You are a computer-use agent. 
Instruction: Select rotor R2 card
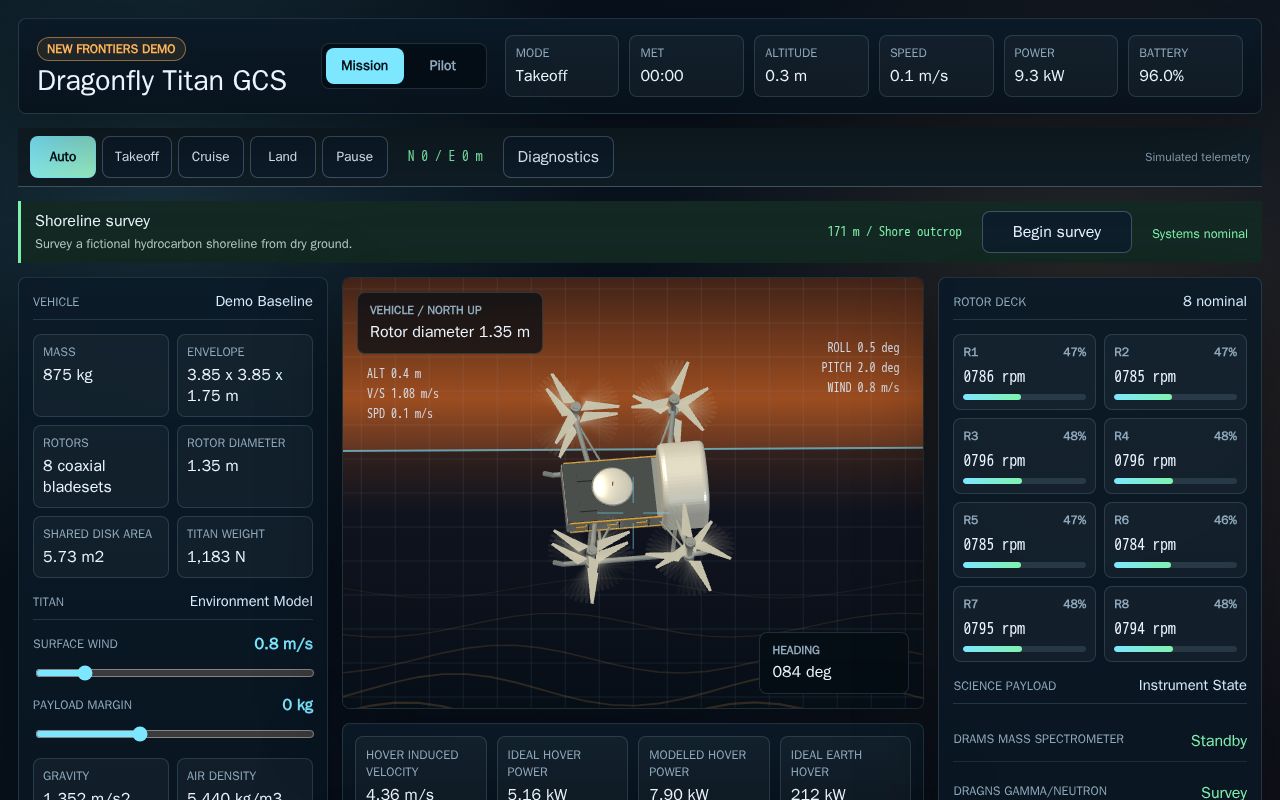tap(1175, 372)
